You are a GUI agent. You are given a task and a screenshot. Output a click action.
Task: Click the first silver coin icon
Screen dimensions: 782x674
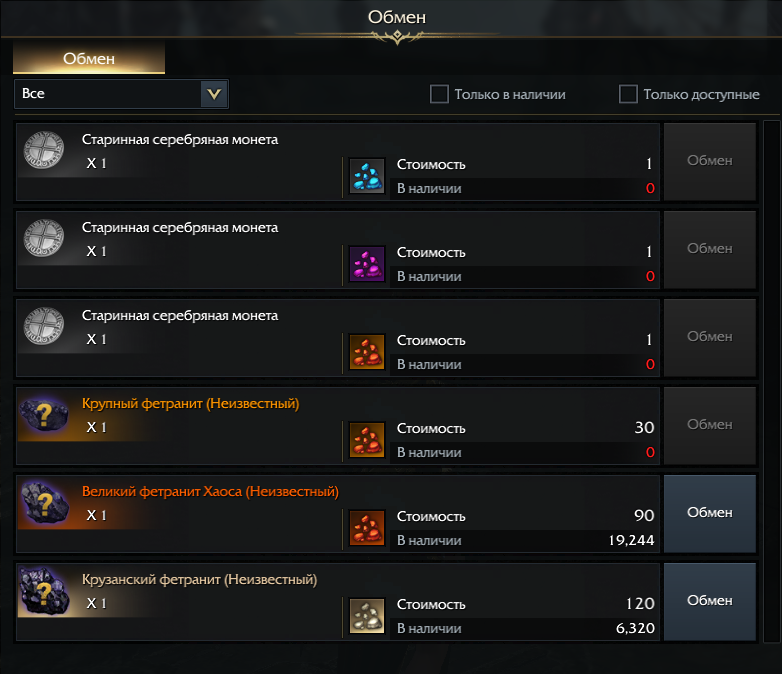[43, 152]
